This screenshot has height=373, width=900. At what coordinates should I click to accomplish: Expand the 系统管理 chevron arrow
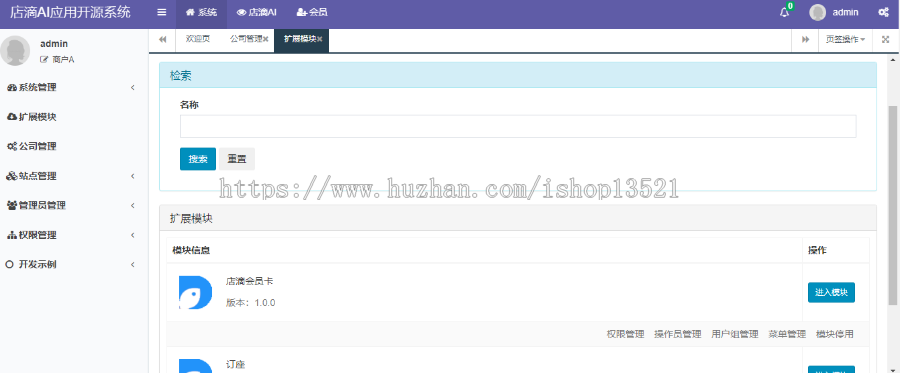133,88
